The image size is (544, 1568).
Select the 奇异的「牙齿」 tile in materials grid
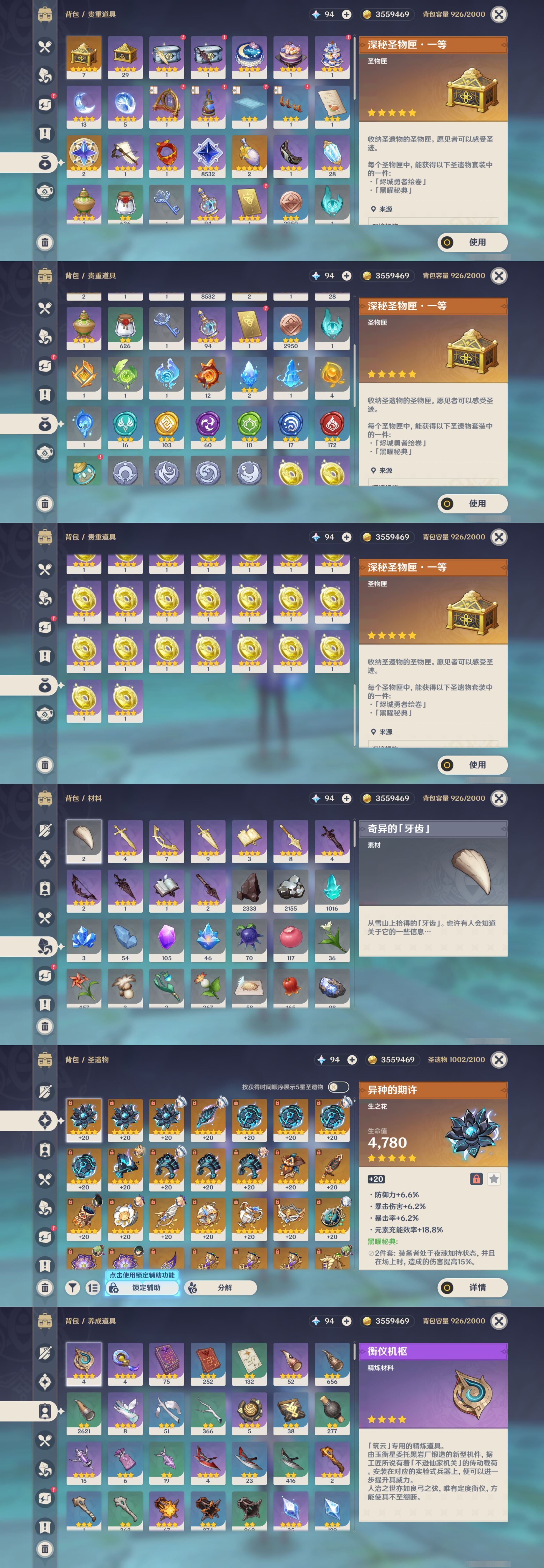tap(84, 841)
